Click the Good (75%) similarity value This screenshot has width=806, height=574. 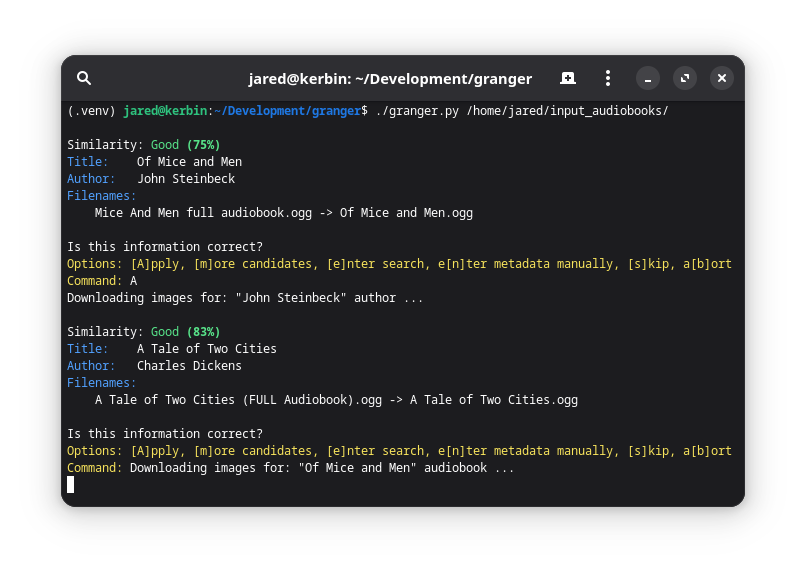[186, 145]
